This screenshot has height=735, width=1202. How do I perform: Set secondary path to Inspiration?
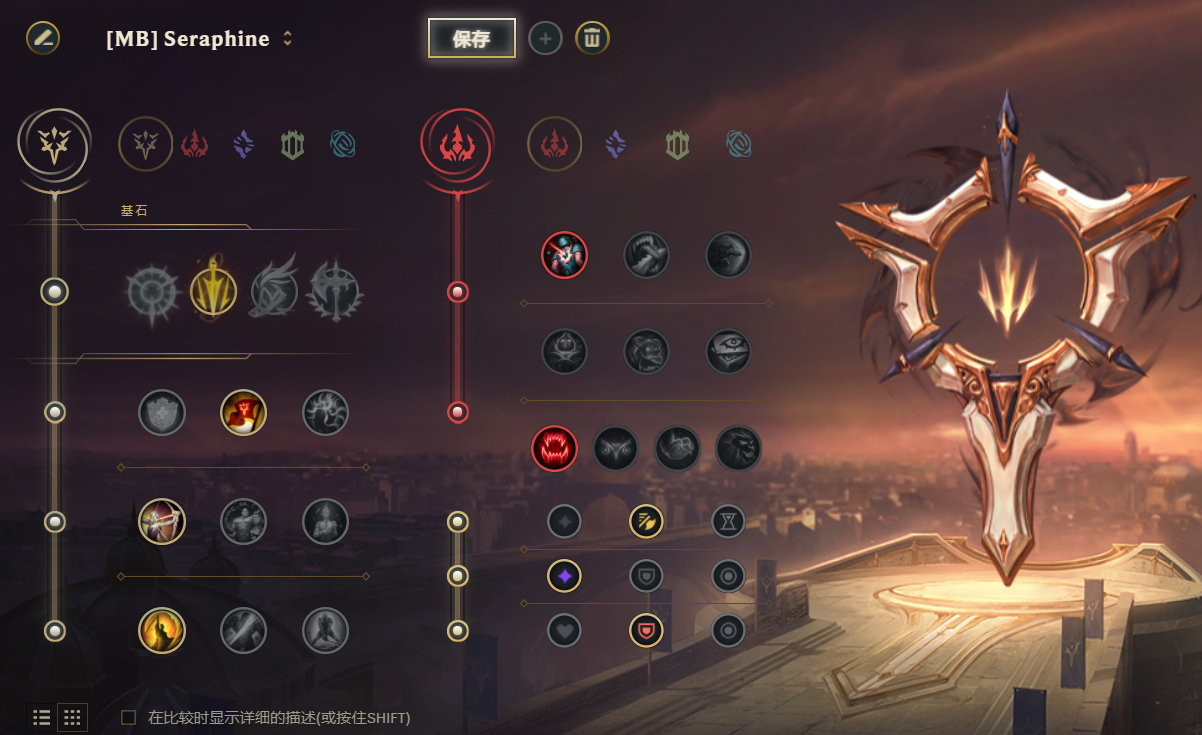pyautogui.click(x=738, y=145)
